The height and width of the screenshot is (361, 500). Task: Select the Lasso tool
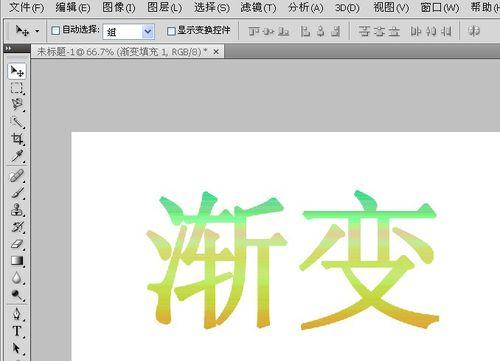[x=17, y=105]
